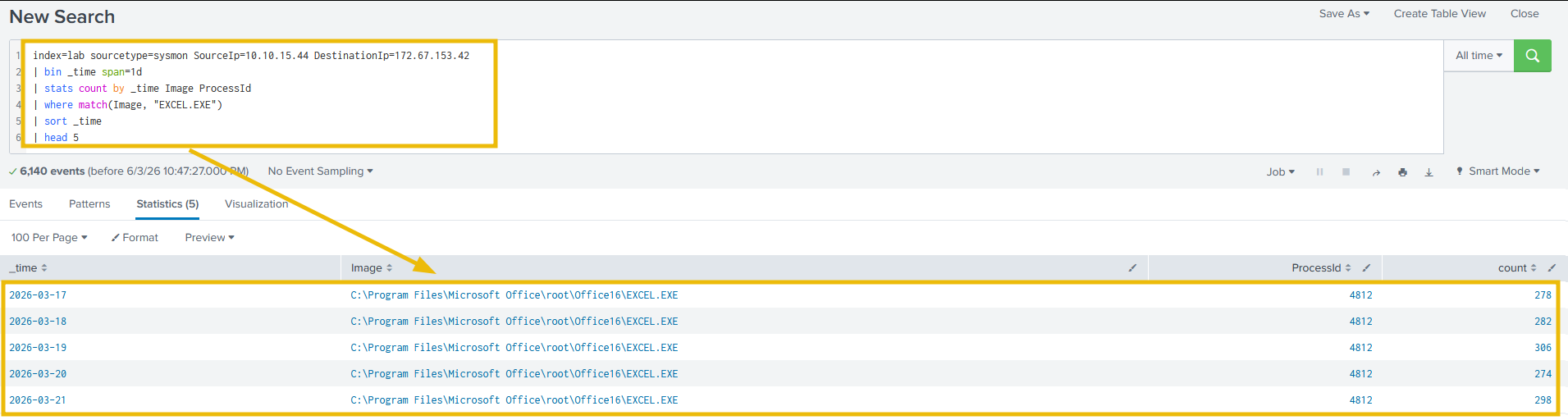This screenshot has width=1568, height=420.
Task: Click the count value 282
Action: pos(1543,322)
